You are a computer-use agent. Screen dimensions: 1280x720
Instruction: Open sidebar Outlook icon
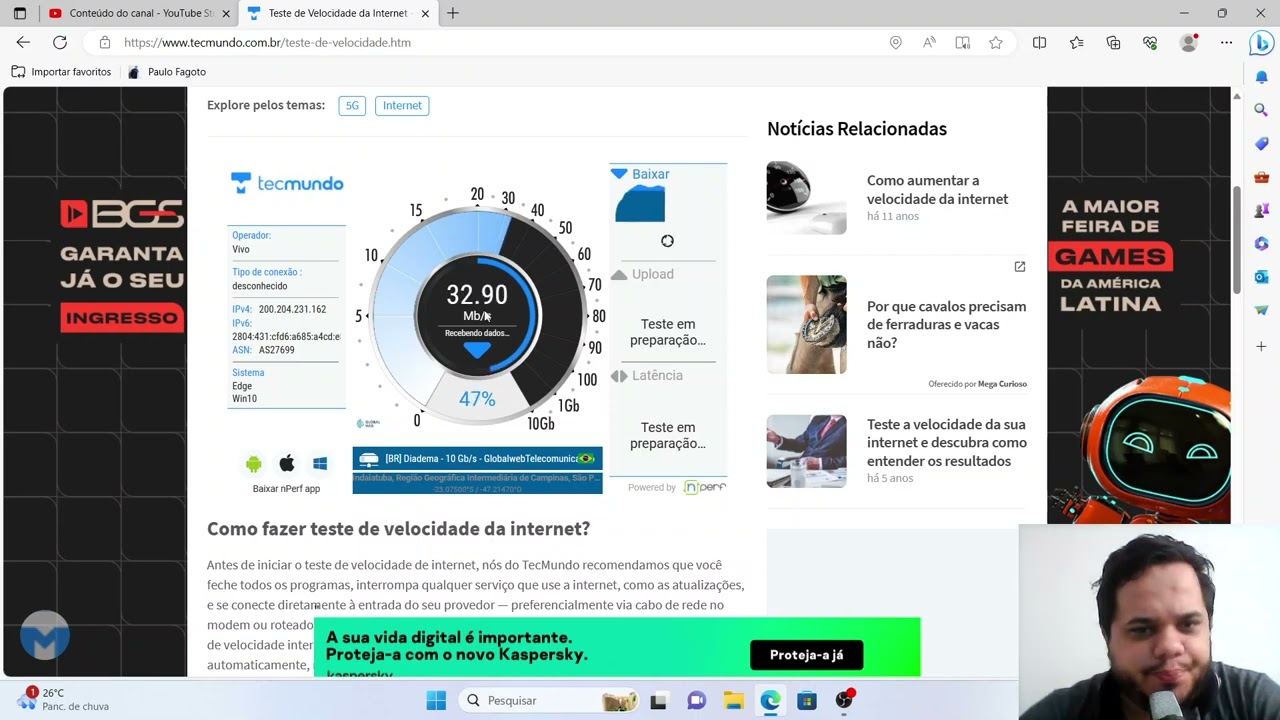1261,277
